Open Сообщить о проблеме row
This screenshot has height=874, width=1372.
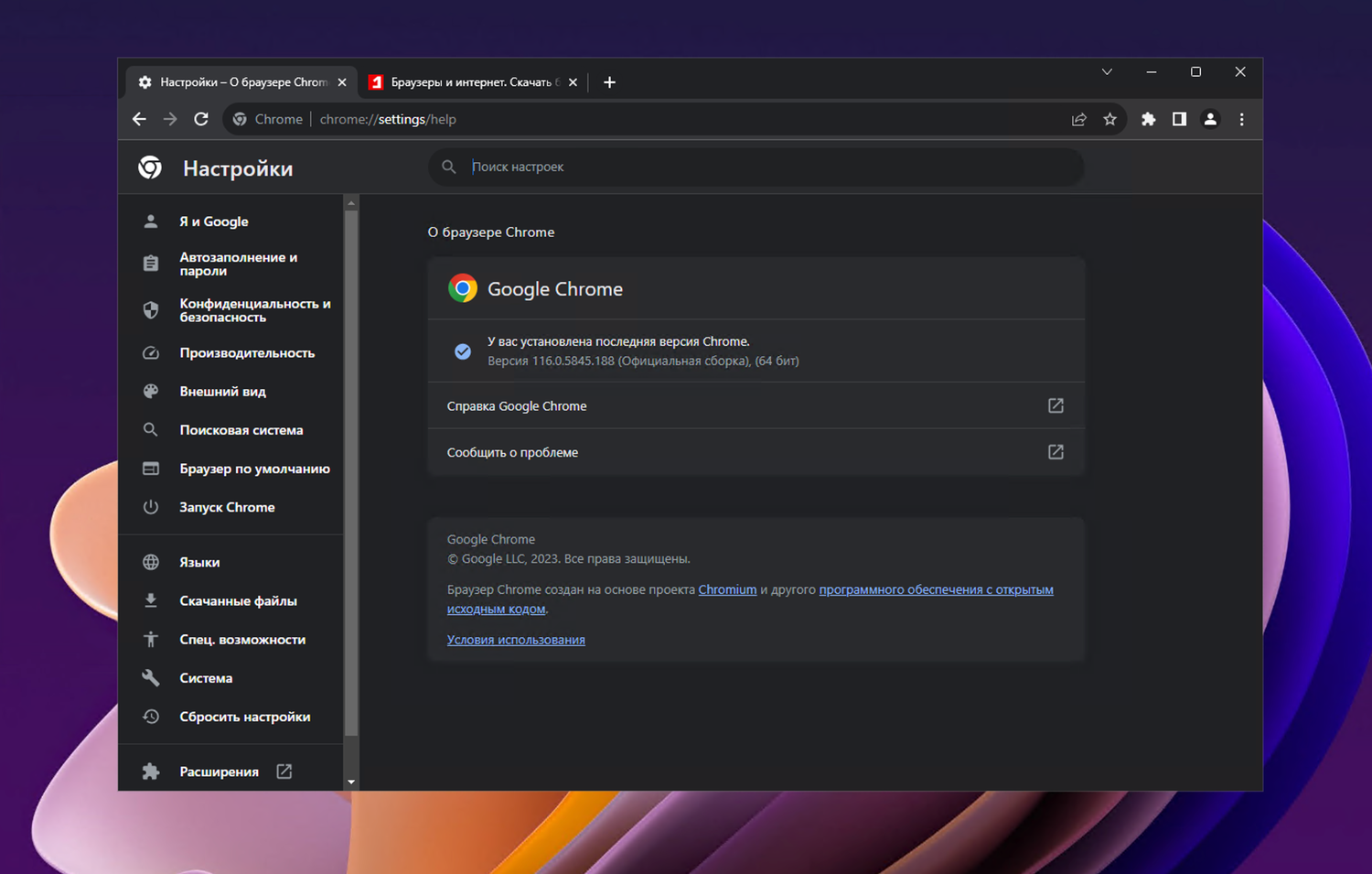[756, 452]
